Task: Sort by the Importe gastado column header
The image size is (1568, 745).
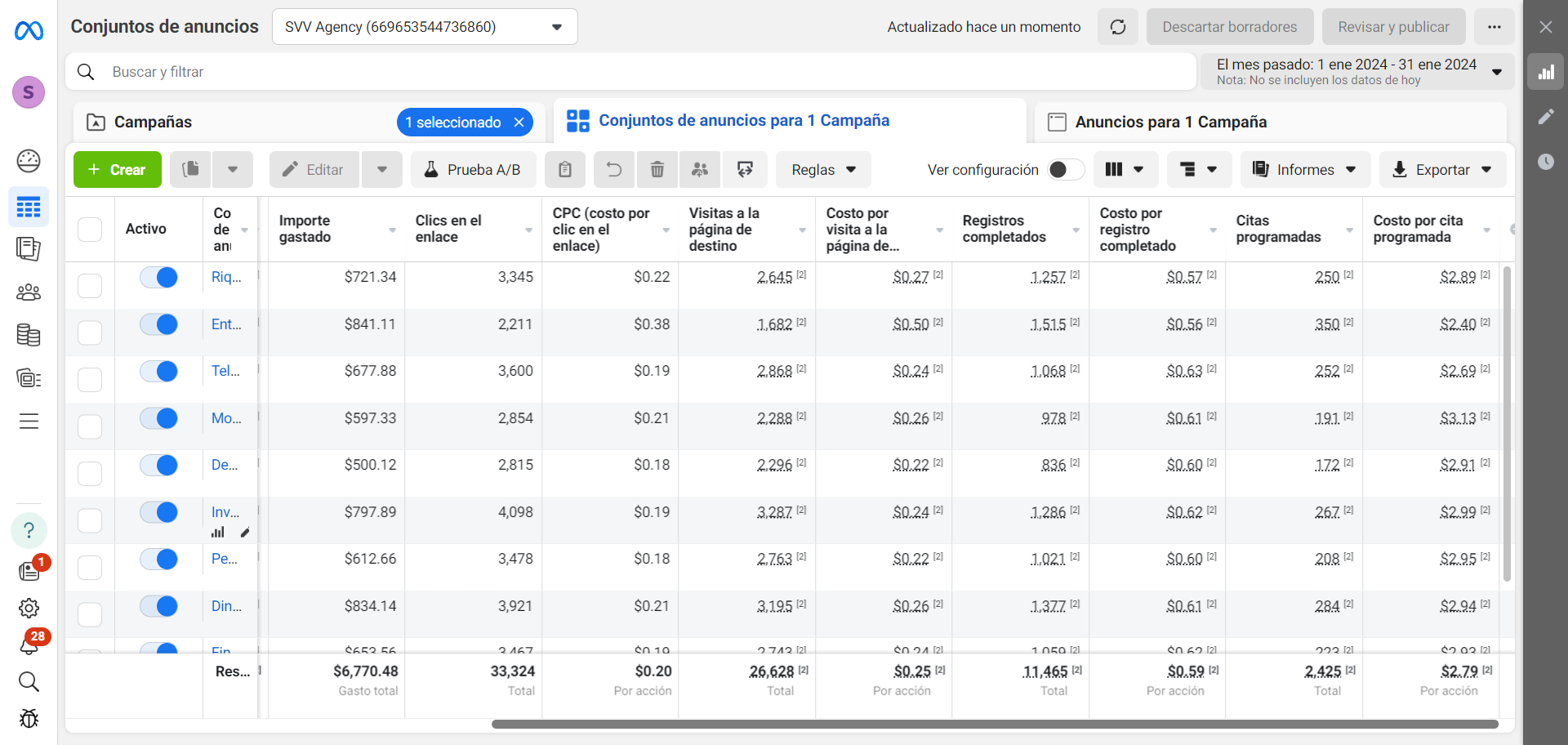Action: pyautogui.click(x=336, y=230)
